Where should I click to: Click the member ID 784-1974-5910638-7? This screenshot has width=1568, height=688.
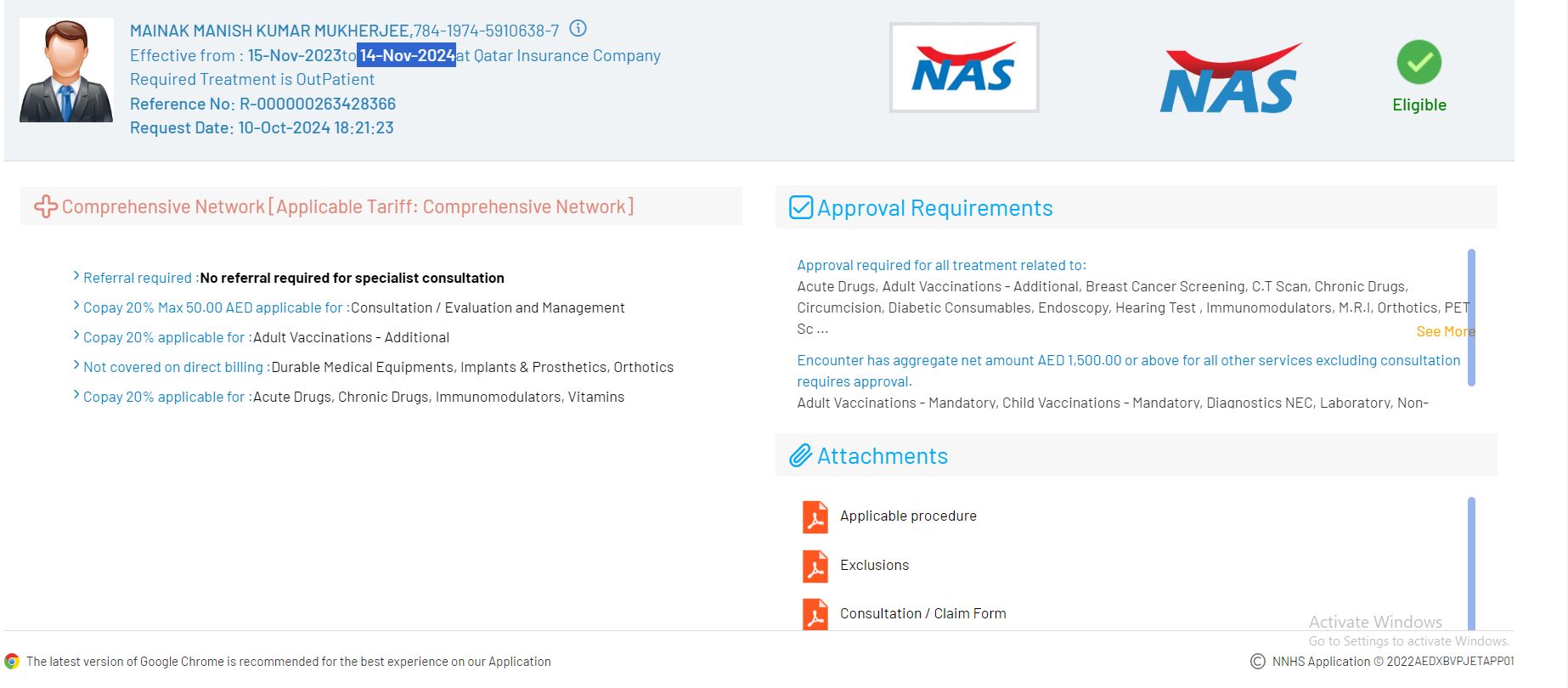pos(486,31)
